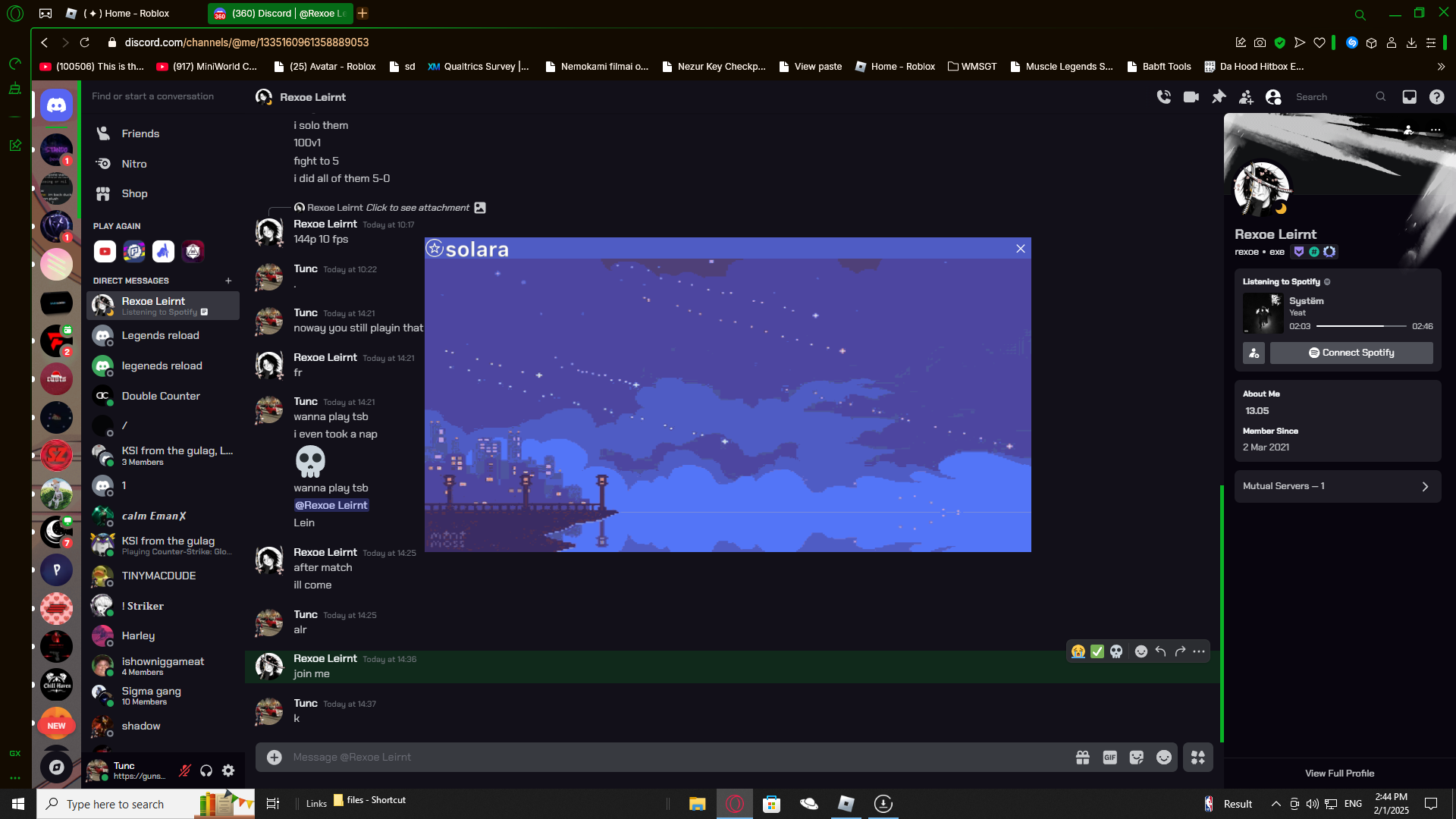Open View Full Profile
The height and width of the screenshot is (819, 1456).
click(1339, 773)
